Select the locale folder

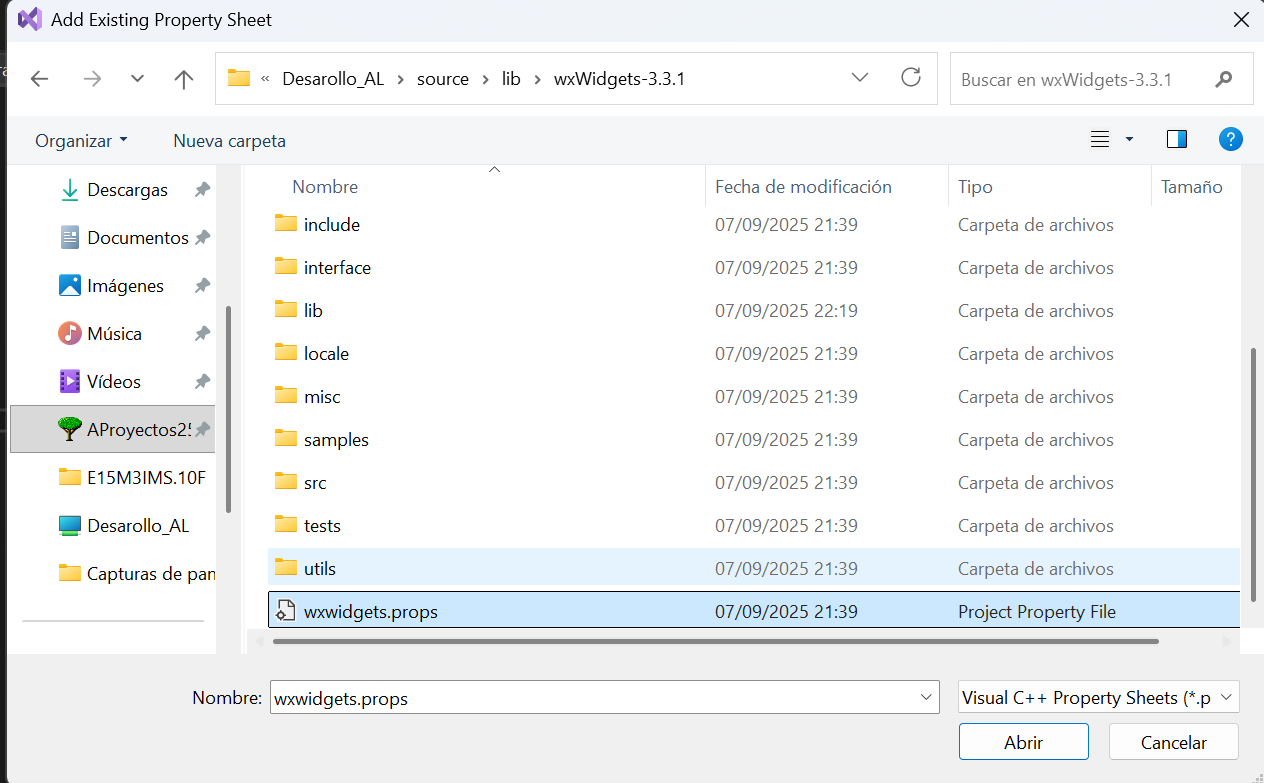[754, 354]
